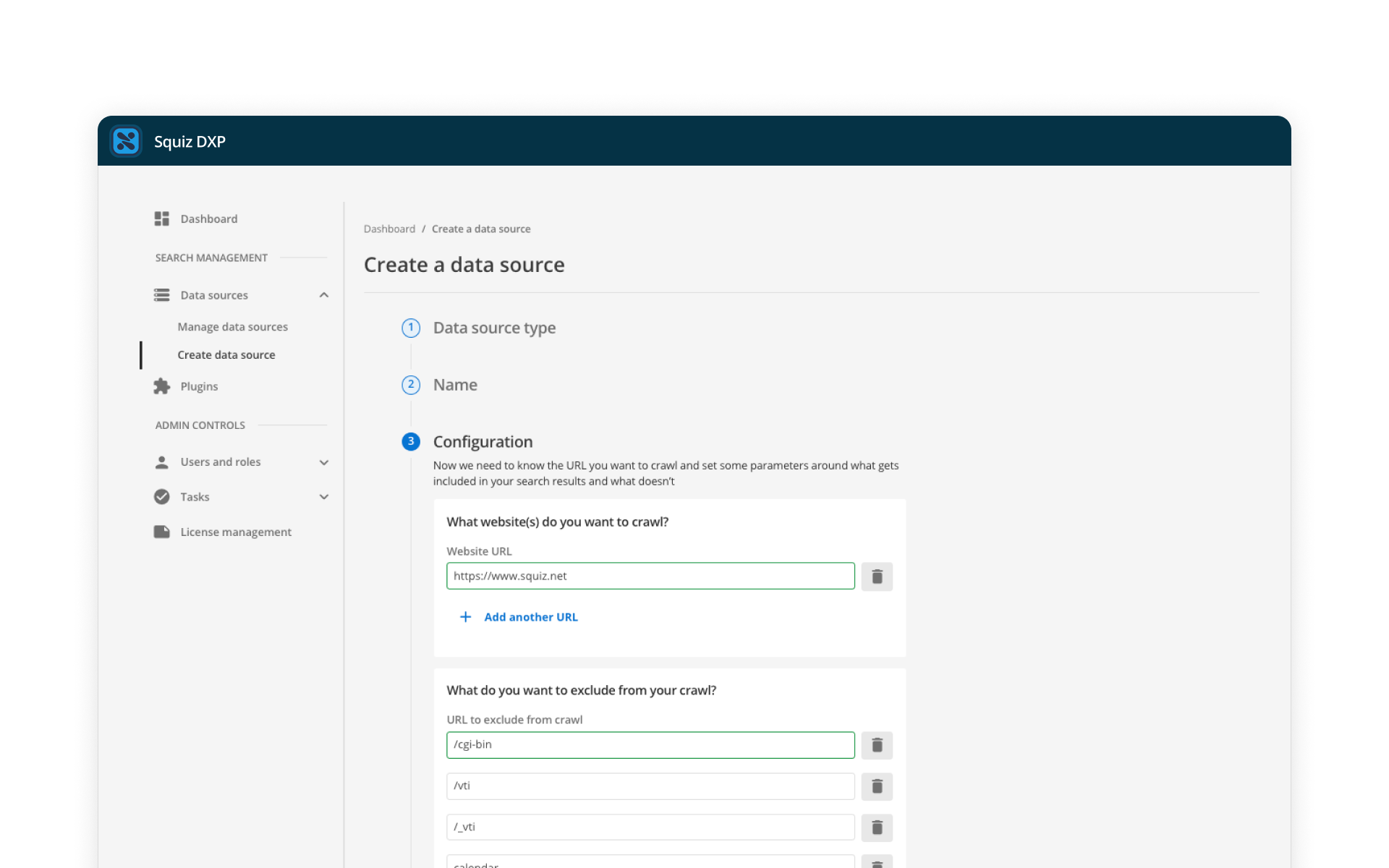Click the 'Website URL' field label
Screen dimensions: 1389x868
click(479, 551)
